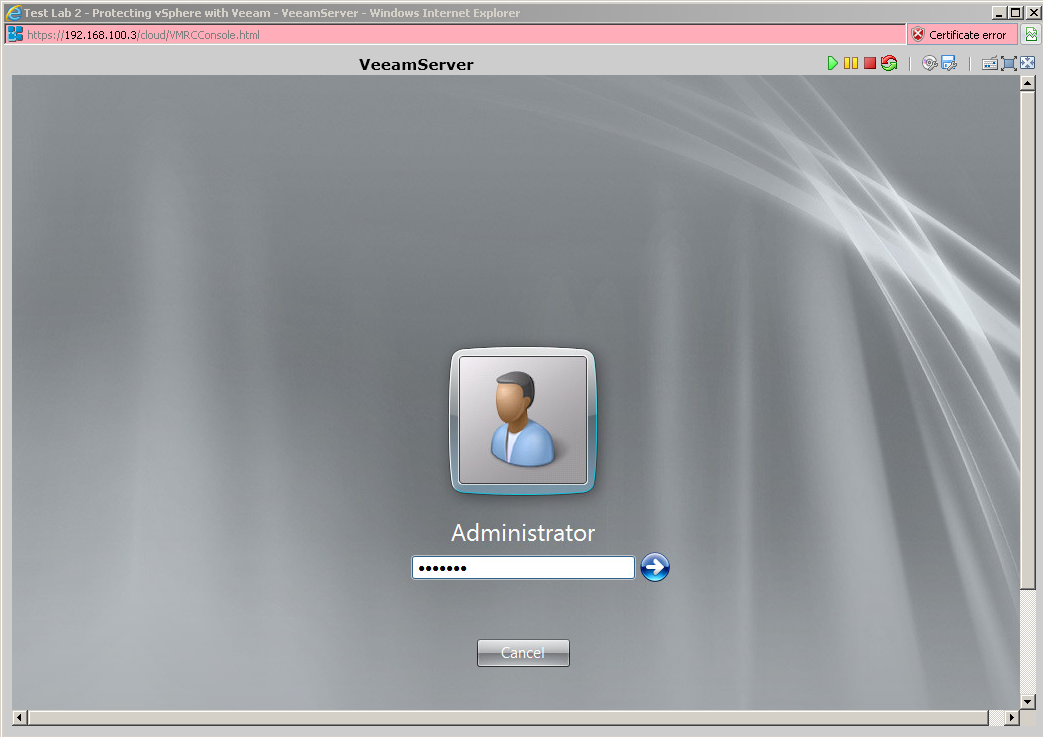This screenshot has width=1043, height=737.
Task: Open the floppy device settings icon
Action: pos(949,63)
